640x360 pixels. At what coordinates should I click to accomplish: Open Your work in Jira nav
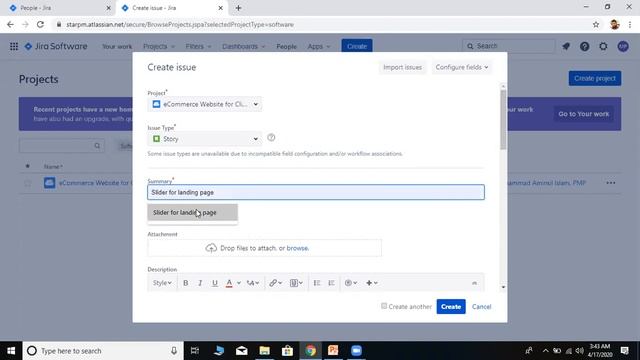117,47
